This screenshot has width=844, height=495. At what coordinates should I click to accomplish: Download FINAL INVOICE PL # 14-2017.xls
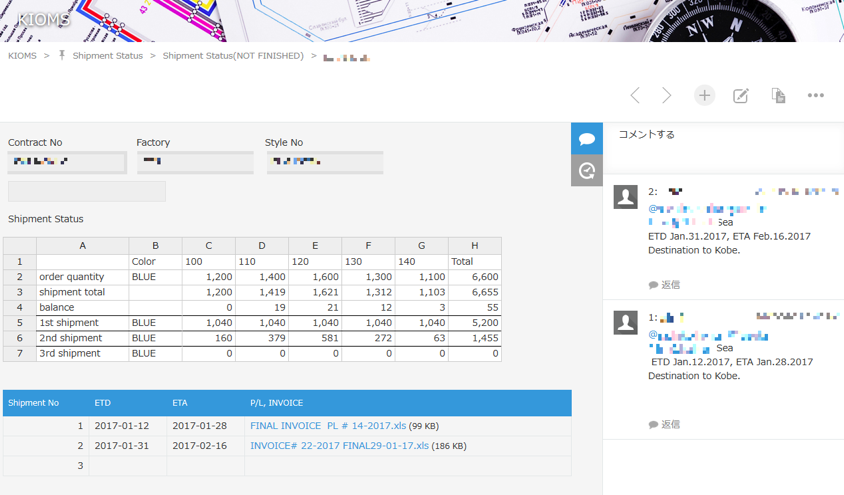point(328,426)
